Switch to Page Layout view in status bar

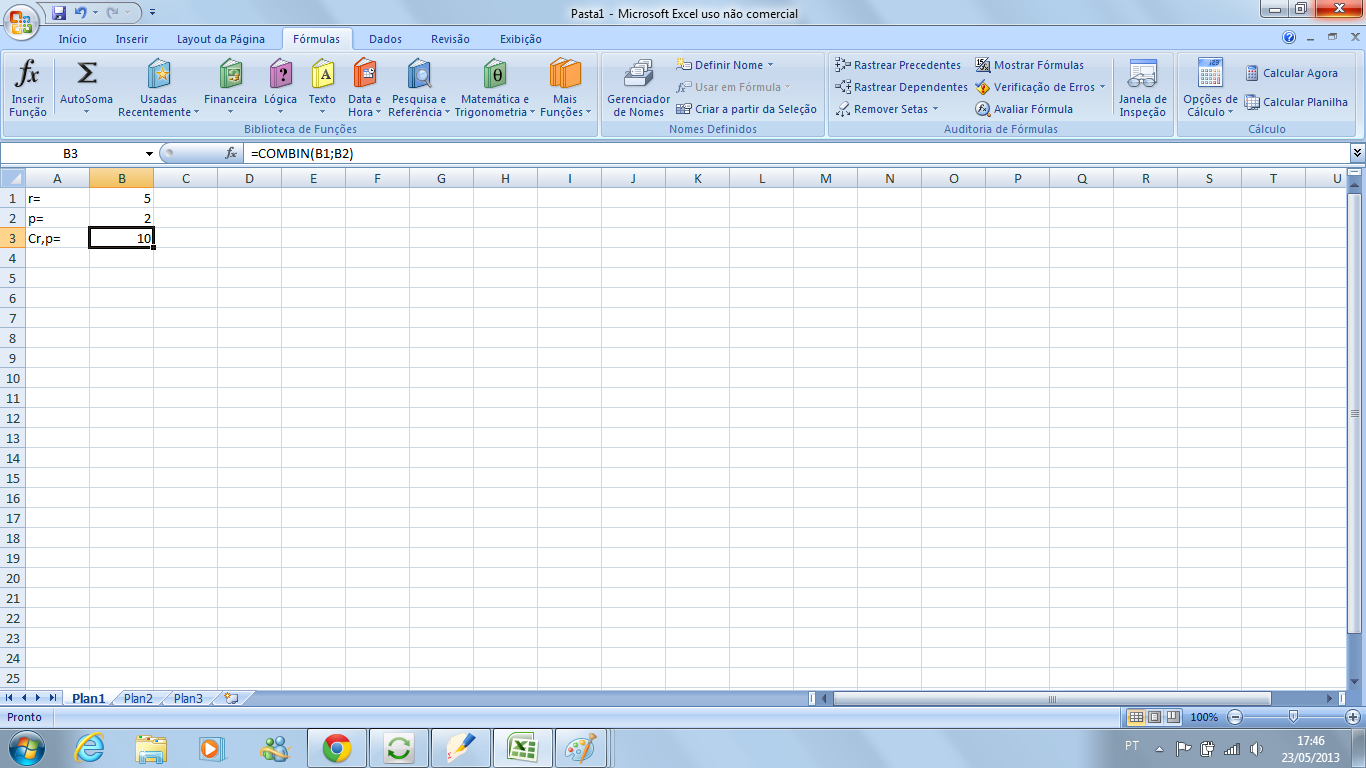coord(1154,717)
